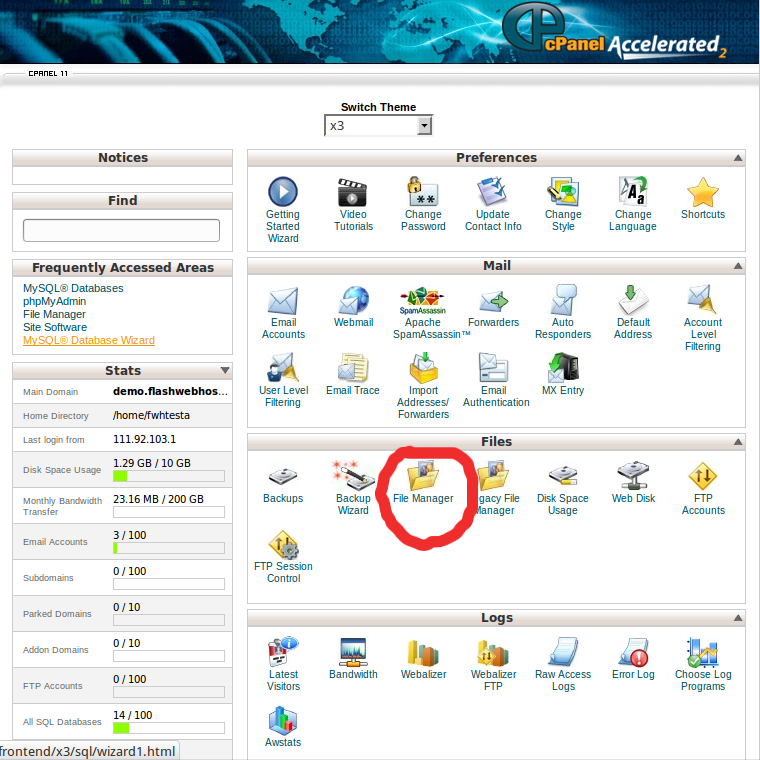
Task: Open the Shortcuts star icon
Action: pyautogui.click(x=703, y=192)
